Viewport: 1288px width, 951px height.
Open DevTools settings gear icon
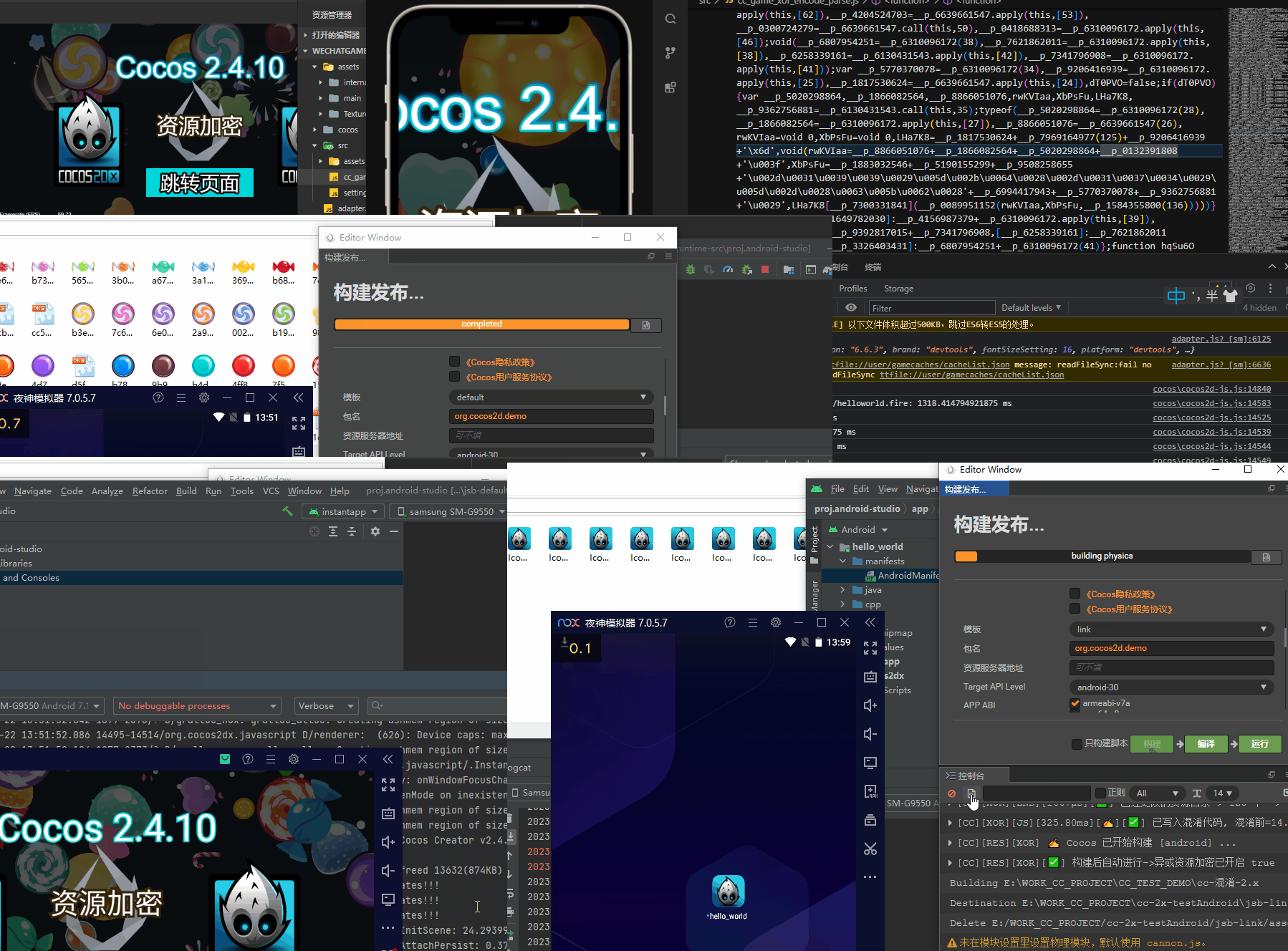[x=1251, y=288]
